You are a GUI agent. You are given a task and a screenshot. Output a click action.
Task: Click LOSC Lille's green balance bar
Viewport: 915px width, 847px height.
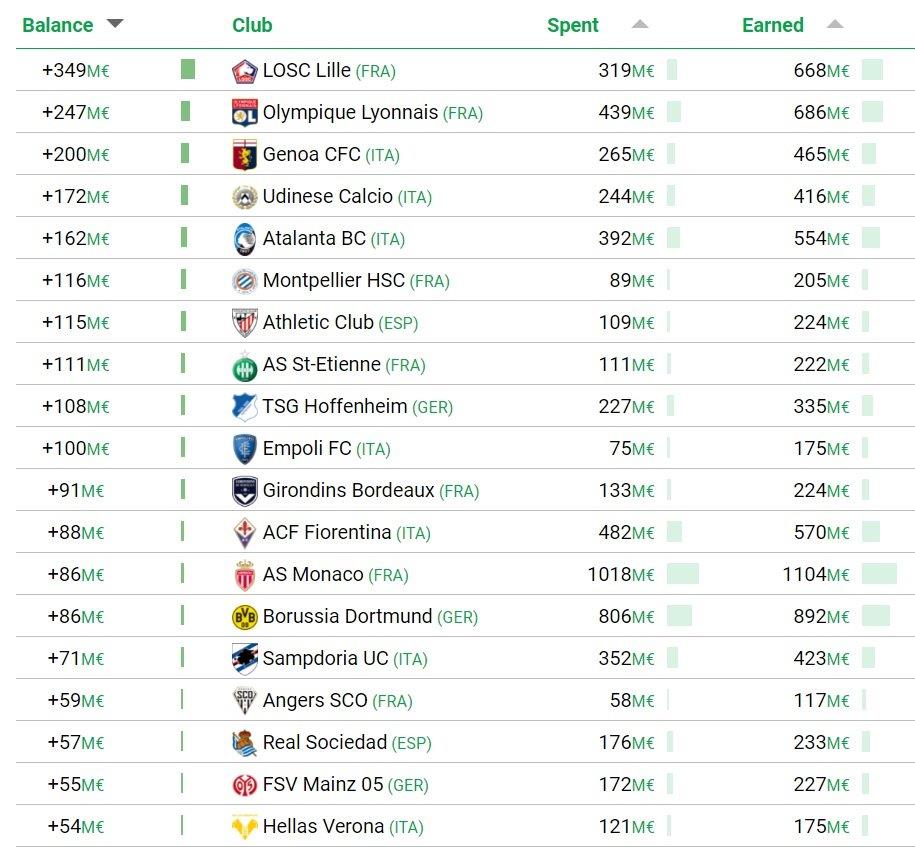pos(188,70)
